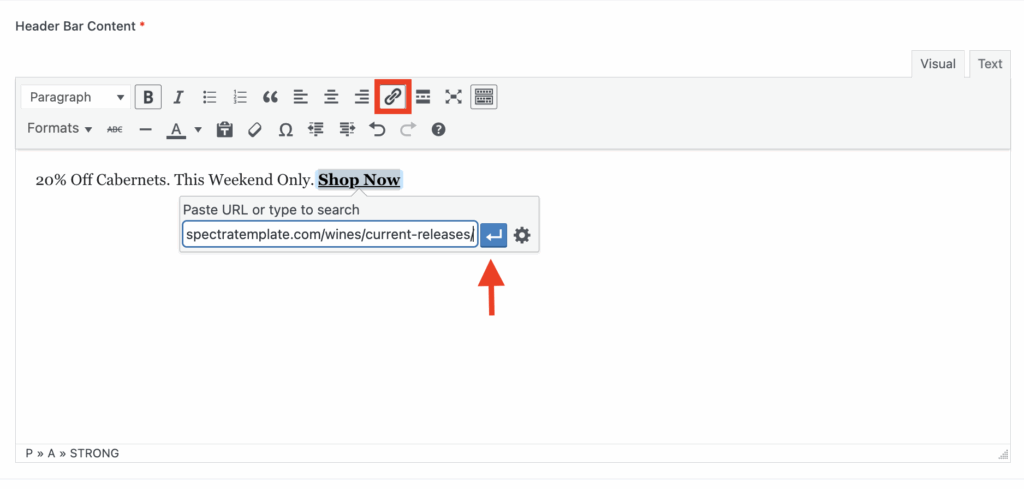Screen dimensions: 1024x489
Task: Open special character Omega picker
Action: point(285,129)
